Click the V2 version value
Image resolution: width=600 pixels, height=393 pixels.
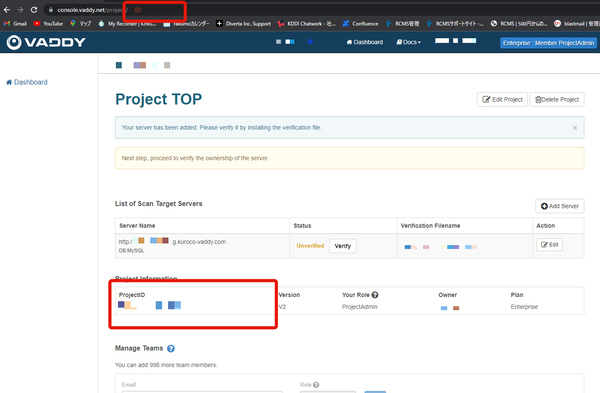tap(282, 307)
